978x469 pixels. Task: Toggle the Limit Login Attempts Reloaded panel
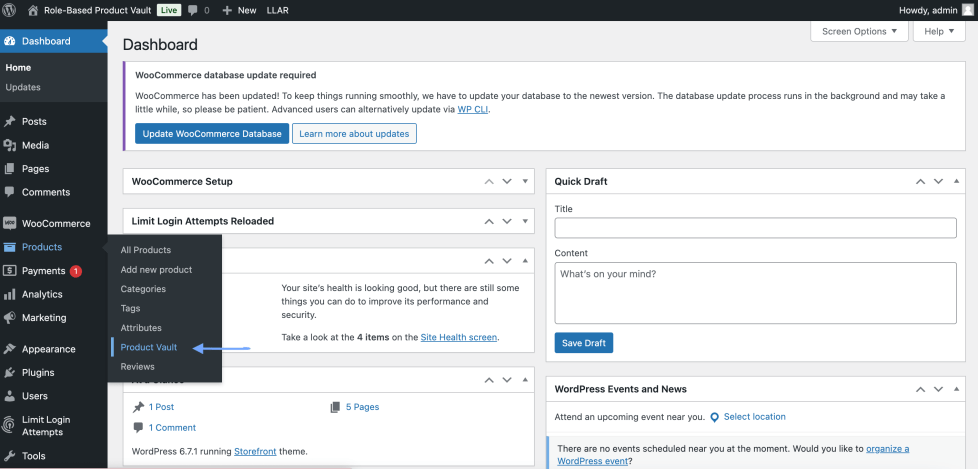tap(525, 221)
